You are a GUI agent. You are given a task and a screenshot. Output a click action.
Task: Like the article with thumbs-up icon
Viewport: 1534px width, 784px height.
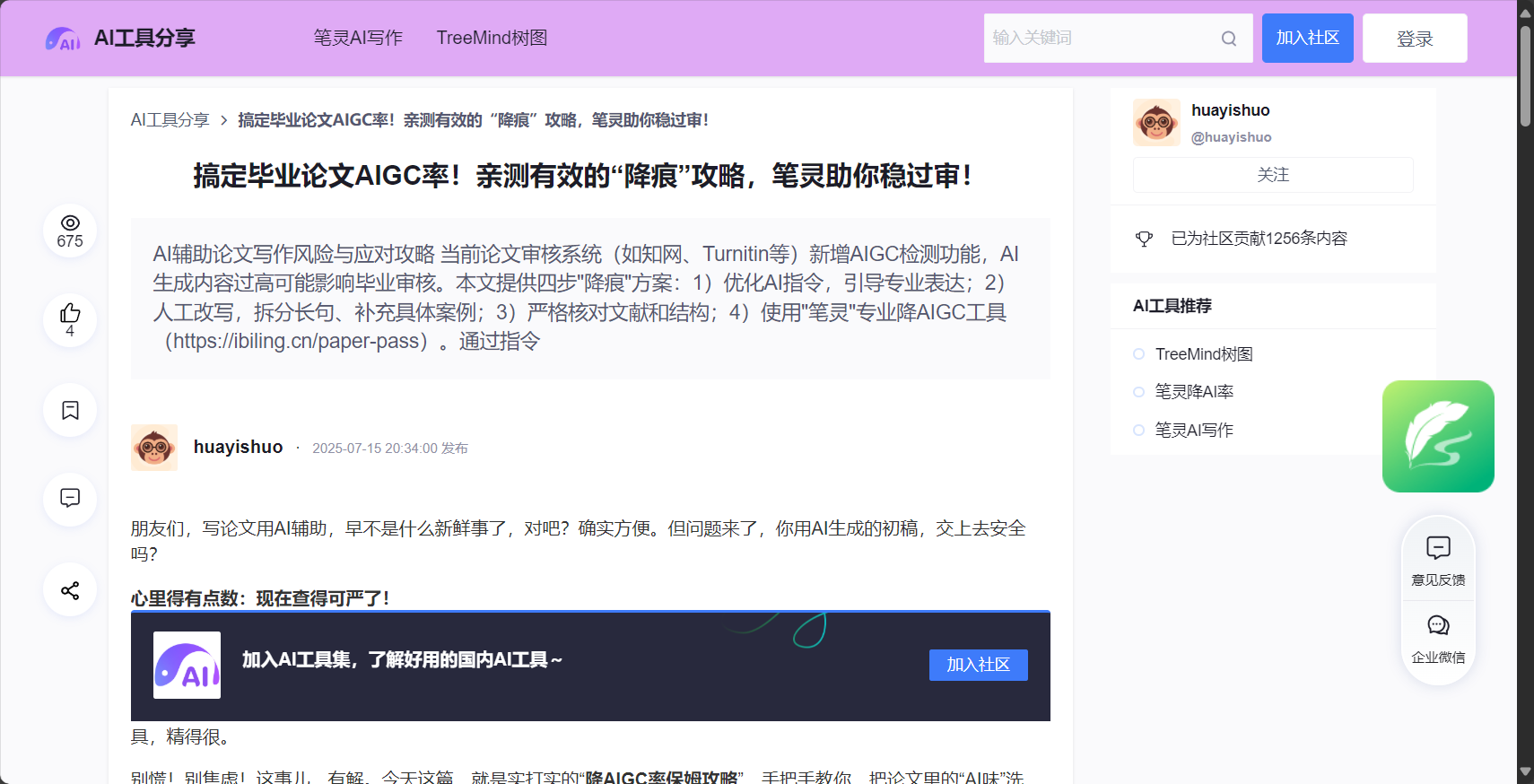[x=70, y=313]
